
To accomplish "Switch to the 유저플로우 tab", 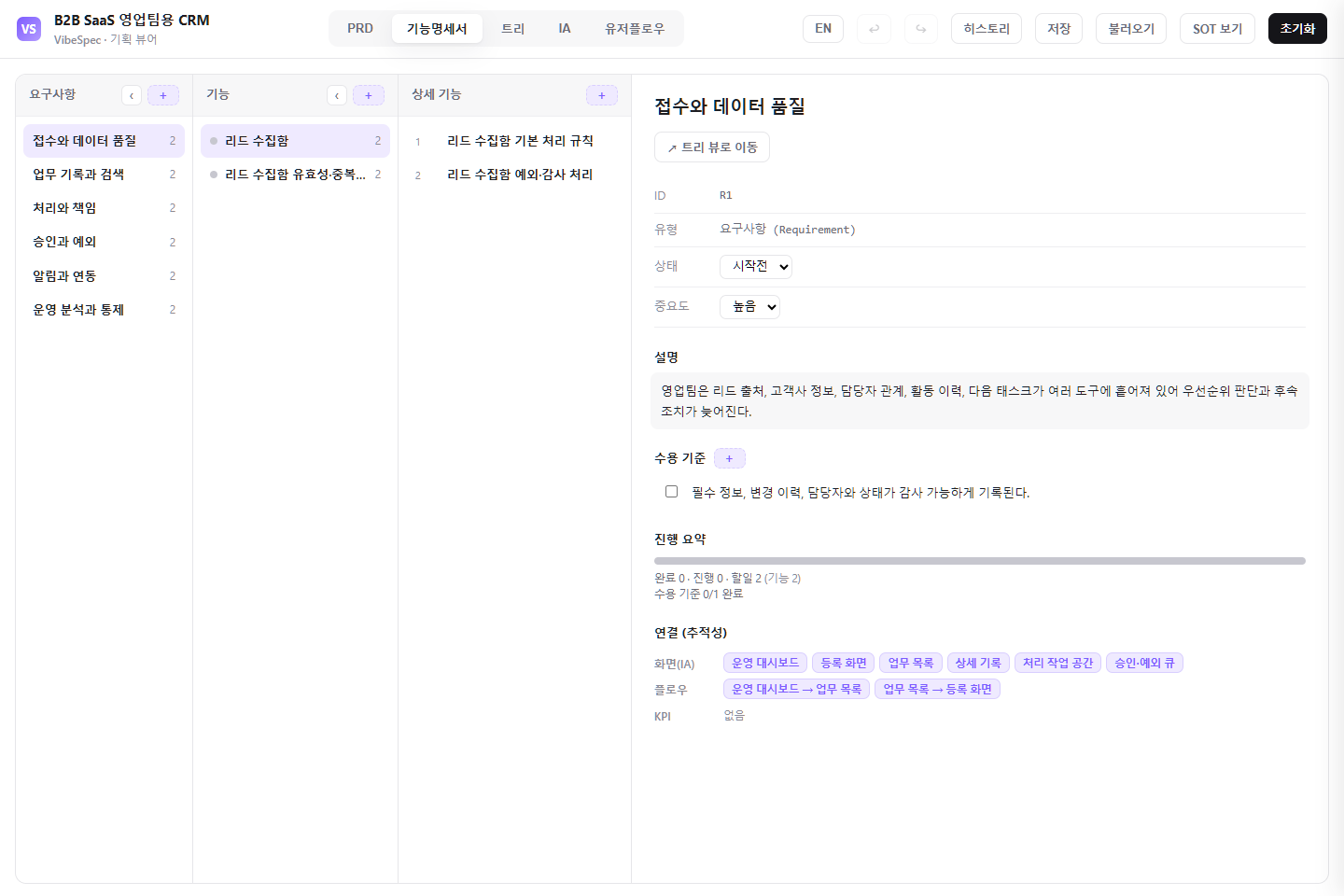I will (x=635, y=29).
